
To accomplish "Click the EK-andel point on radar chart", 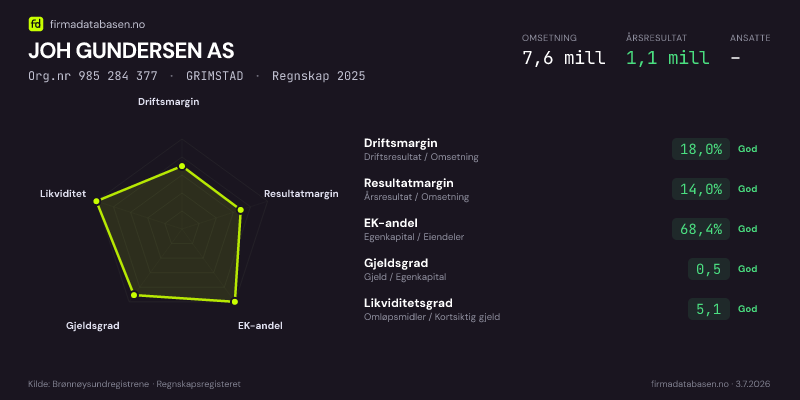I will (x=235, y=302).
